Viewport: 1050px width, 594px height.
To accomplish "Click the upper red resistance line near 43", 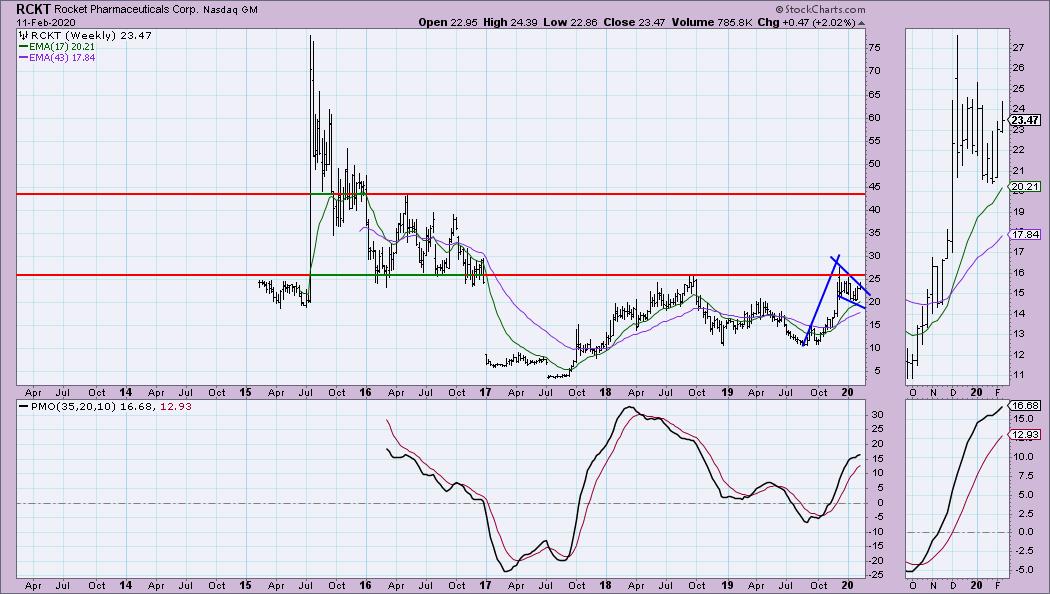I will pos(441,194).
